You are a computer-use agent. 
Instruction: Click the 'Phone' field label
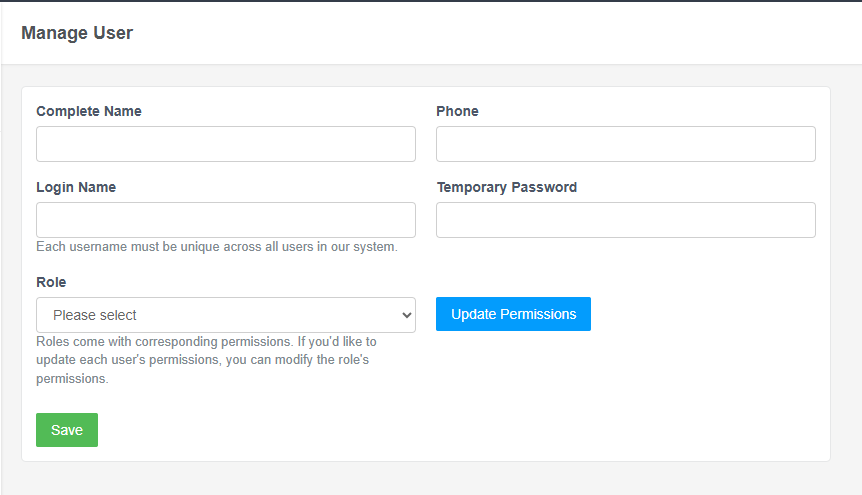point(457,111)
